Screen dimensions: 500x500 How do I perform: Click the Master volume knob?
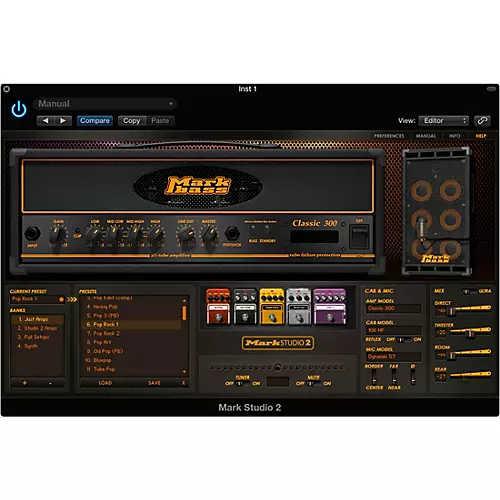(x=209, y=235)
